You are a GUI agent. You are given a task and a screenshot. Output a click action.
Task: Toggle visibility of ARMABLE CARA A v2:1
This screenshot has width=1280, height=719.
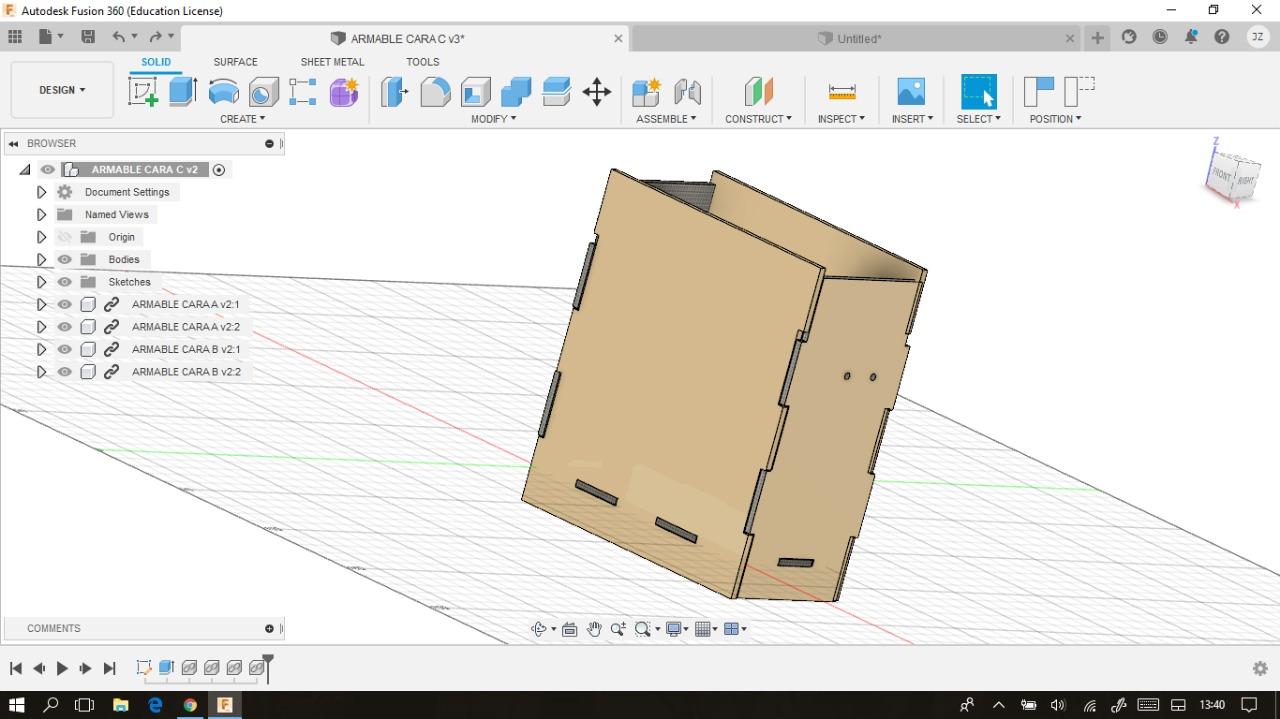pyautogui.click(x=65, y=304)
